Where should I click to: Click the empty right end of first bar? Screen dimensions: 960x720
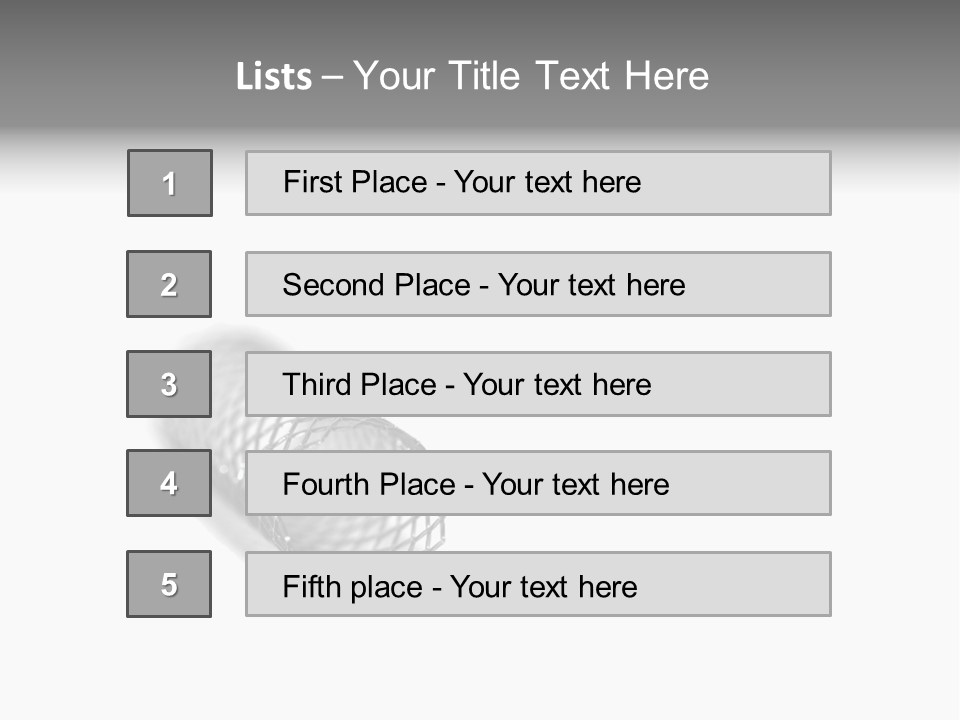point(760,183)
